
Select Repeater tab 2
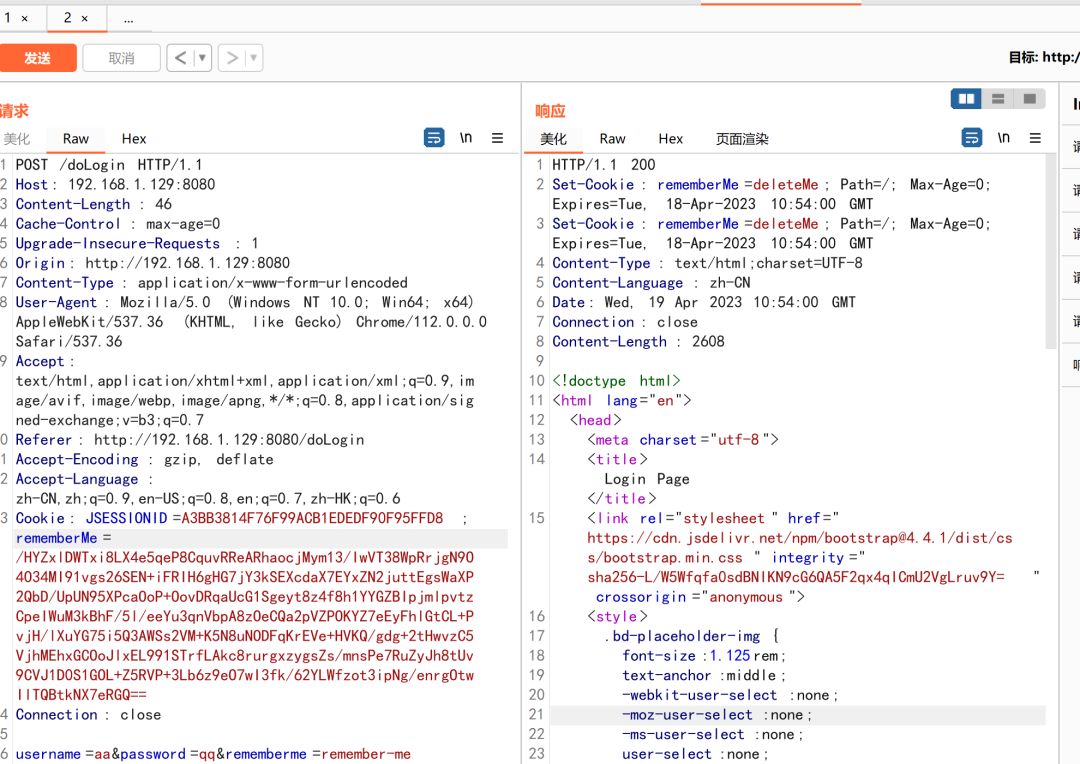tap(68, 18)
